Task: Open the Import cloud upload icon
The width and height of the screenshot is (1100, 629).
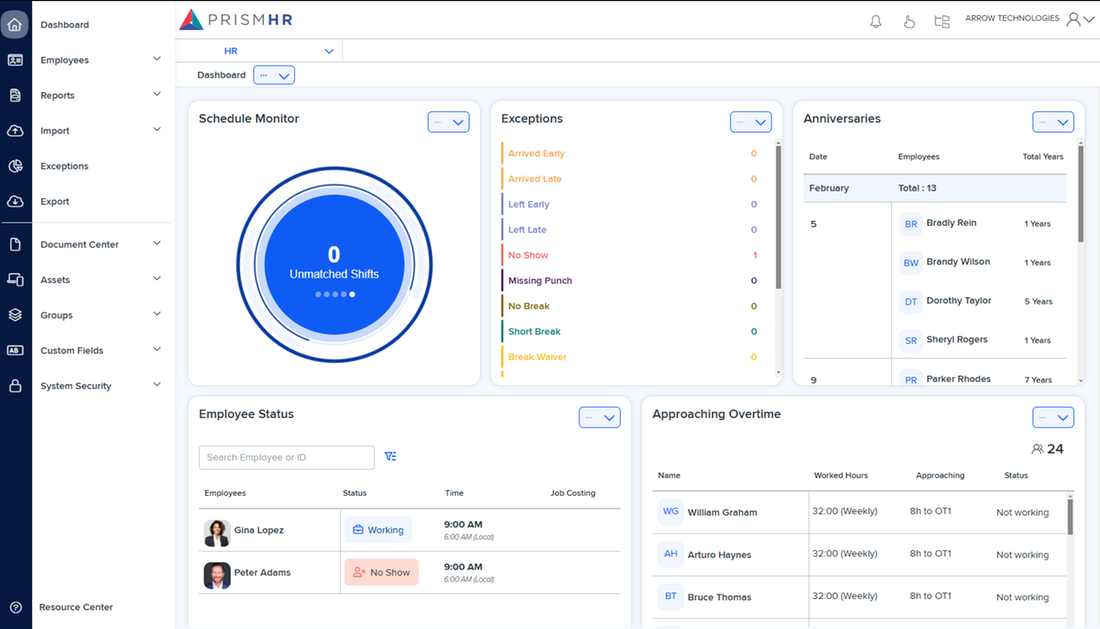Action: coord(15,130)
